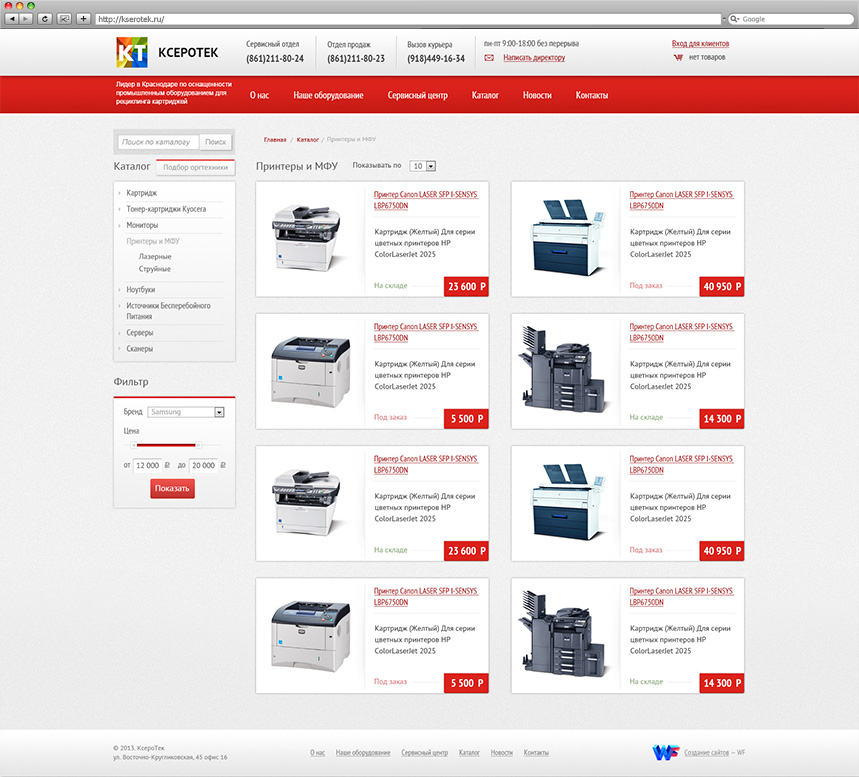Open the topmost product link priced 5 500

426,332
